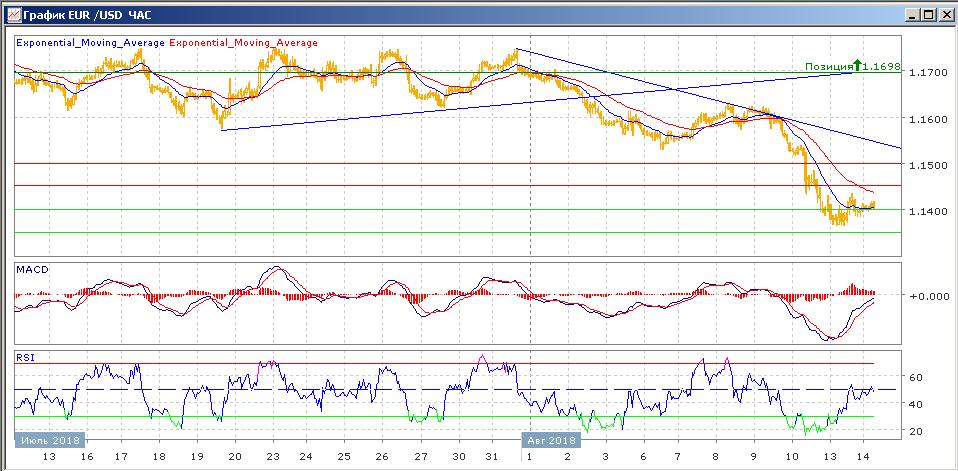The image size is (958, 471).
Task: Click the green position arrow marker
Action: 857,66
